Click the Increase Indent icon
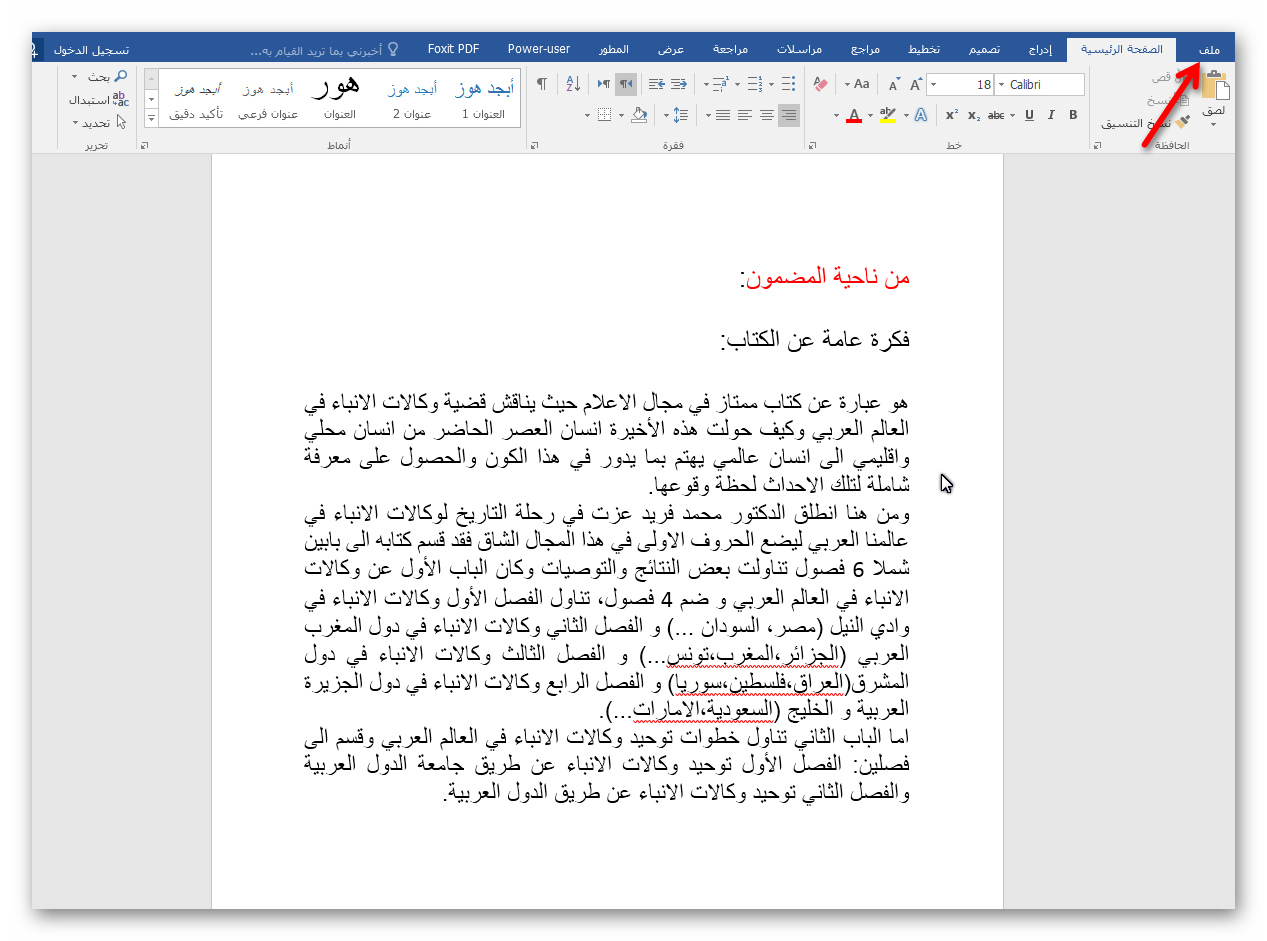This screenshot has height=941, width=1267. pyautogui.click(x=657, y=84)
